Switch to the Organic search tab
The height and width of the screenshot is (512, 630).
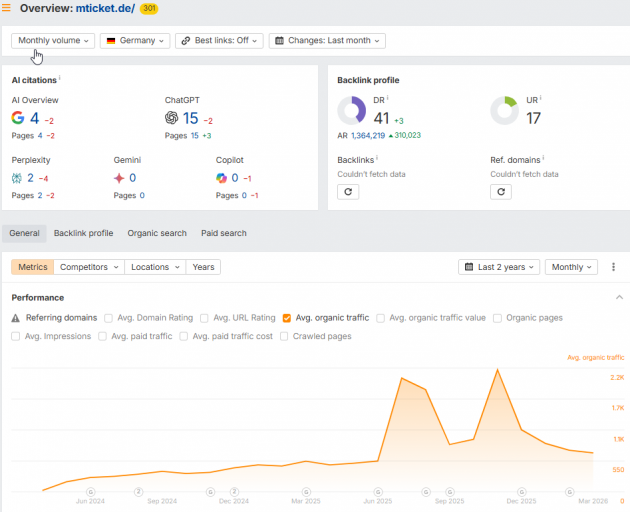coord(157,233)
